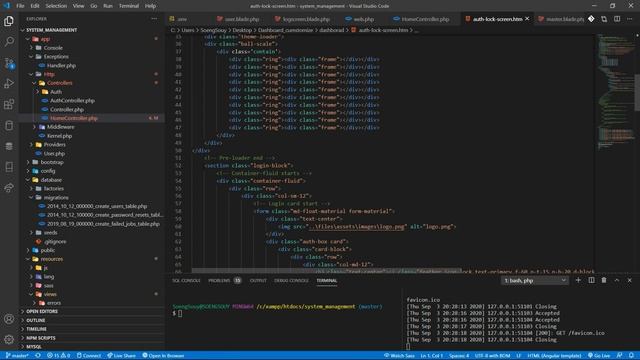Switch to the OUTPUT panel tab

coord(258,280)
